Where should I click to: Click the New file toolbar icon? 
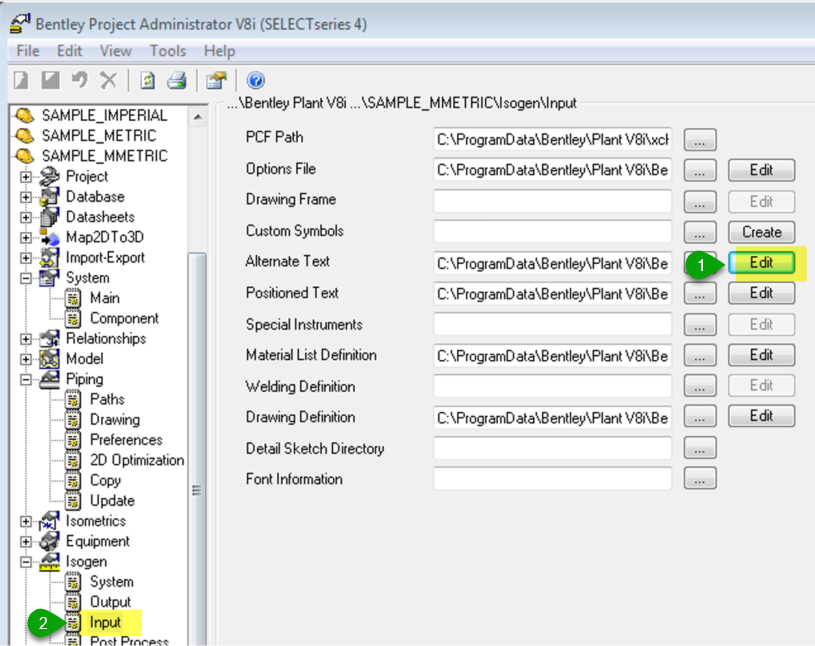[21, 81]
